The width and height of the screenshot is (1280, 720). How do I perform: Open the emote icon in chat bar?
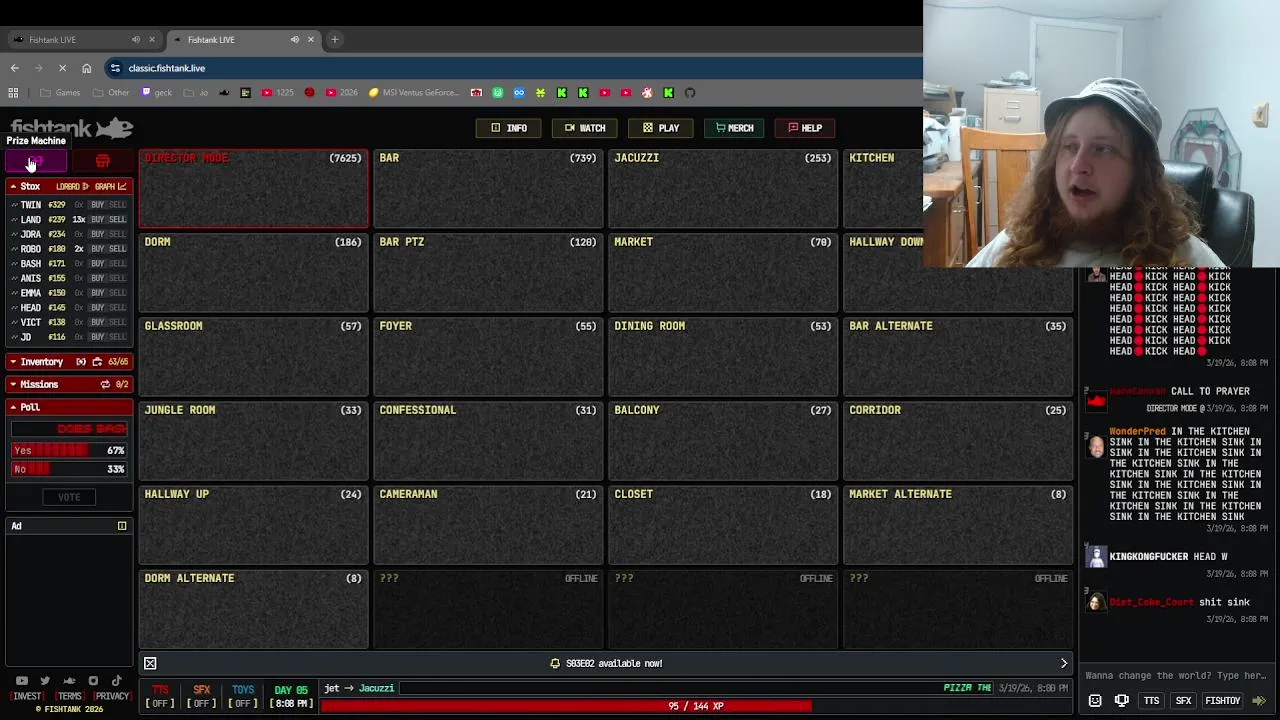coord(1095,701)
